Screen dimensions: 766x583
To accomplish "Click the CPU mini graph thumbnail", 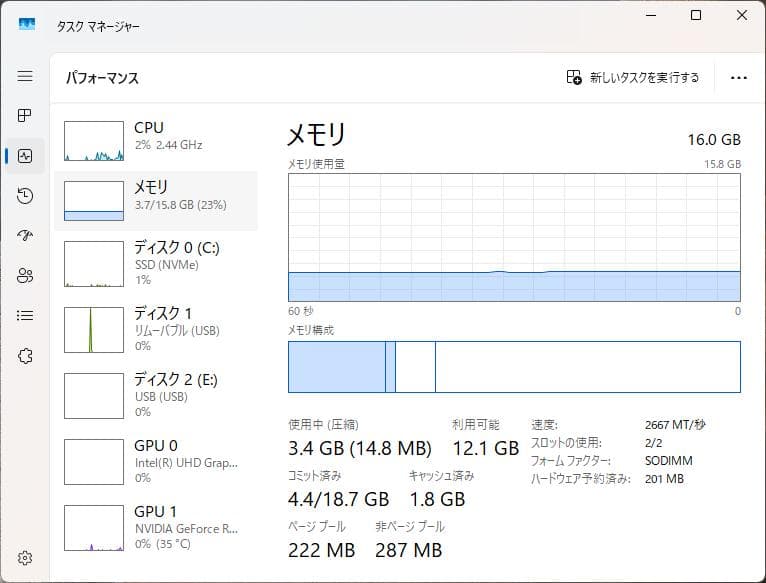I will tap(94, 141).
